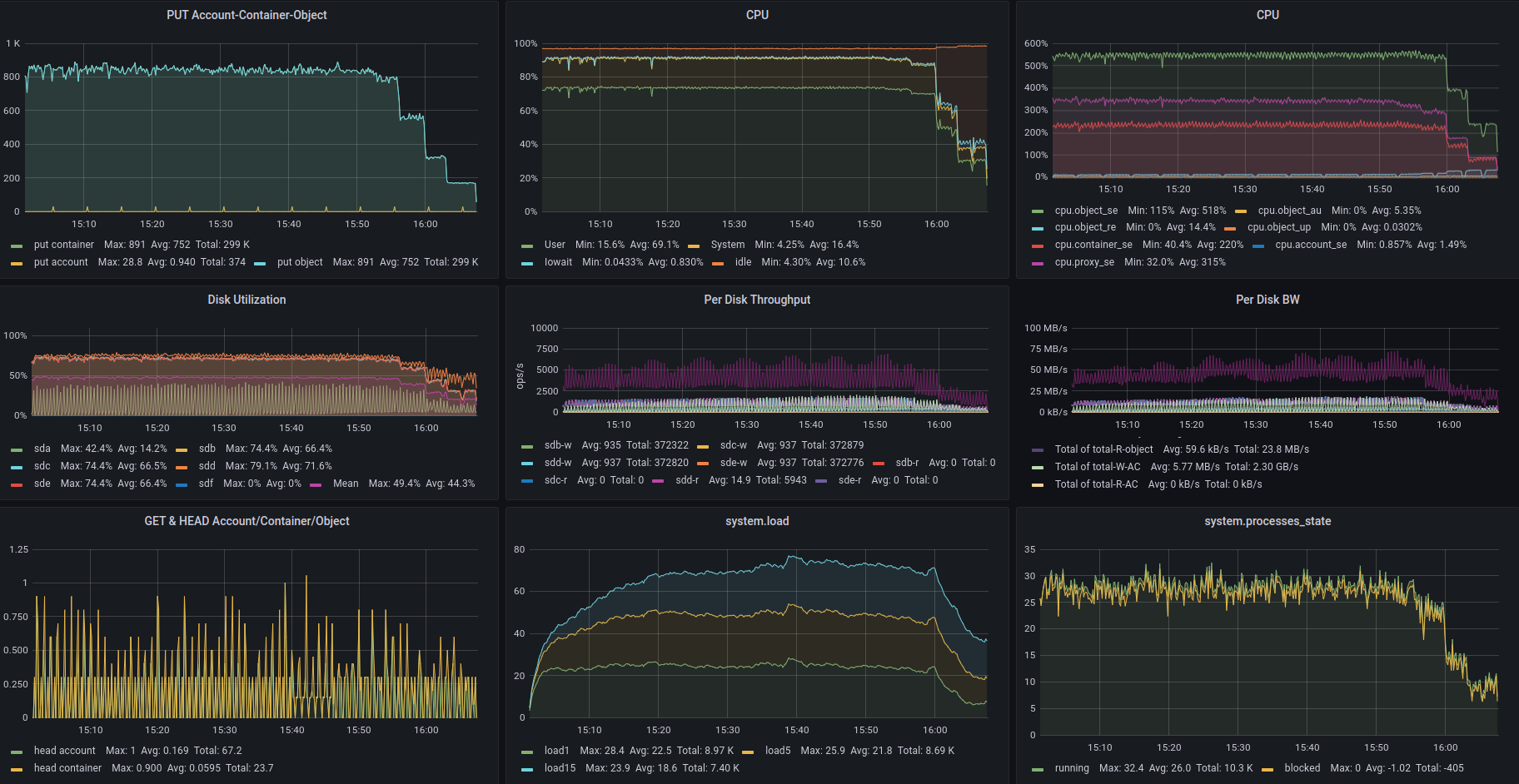Open the system.load panel title dropdown
The height and width of the screenshot is (784, 1519).
756,521
